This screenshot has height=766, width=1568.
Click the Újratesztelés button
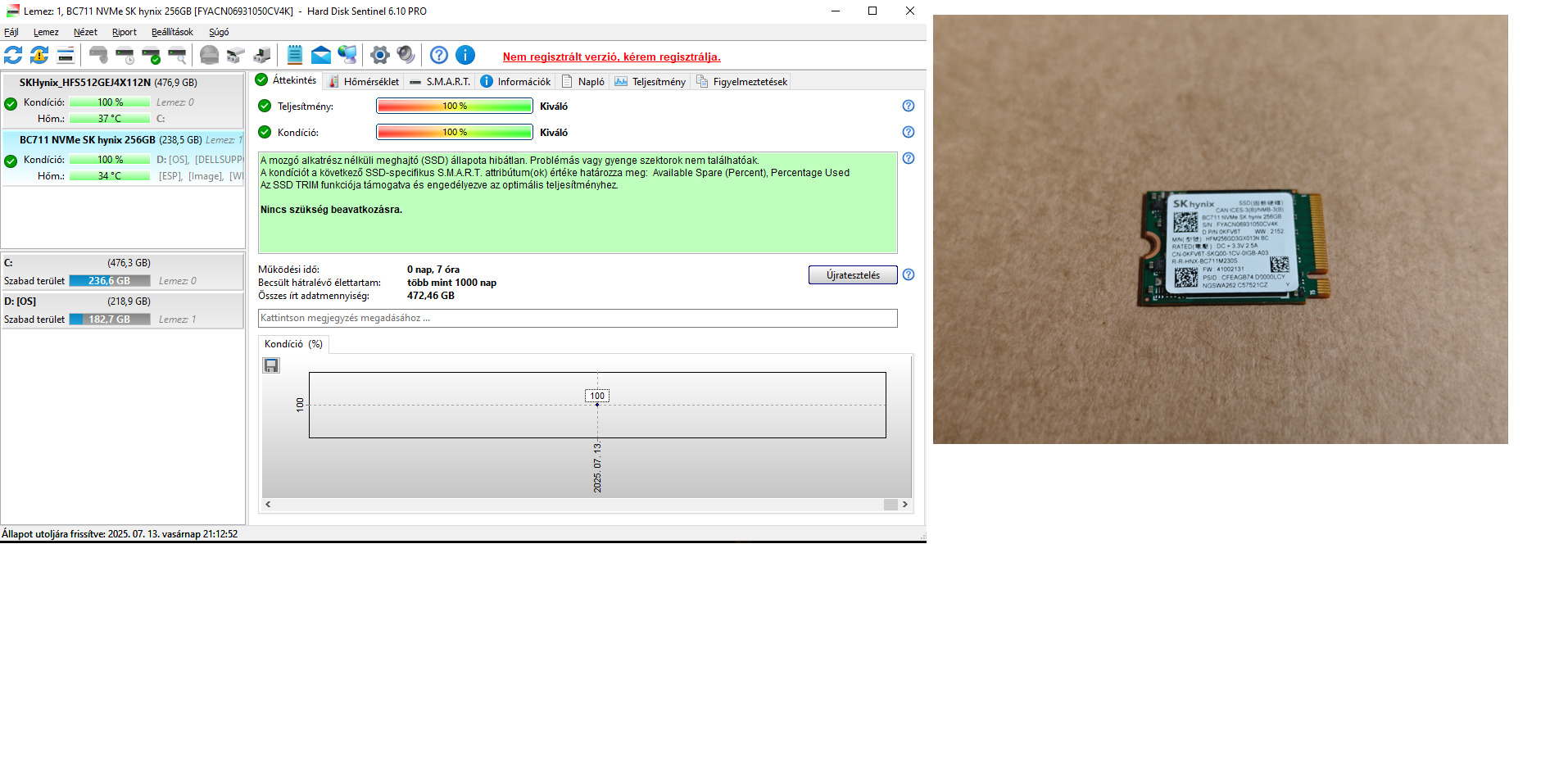(x=853, y=275)
